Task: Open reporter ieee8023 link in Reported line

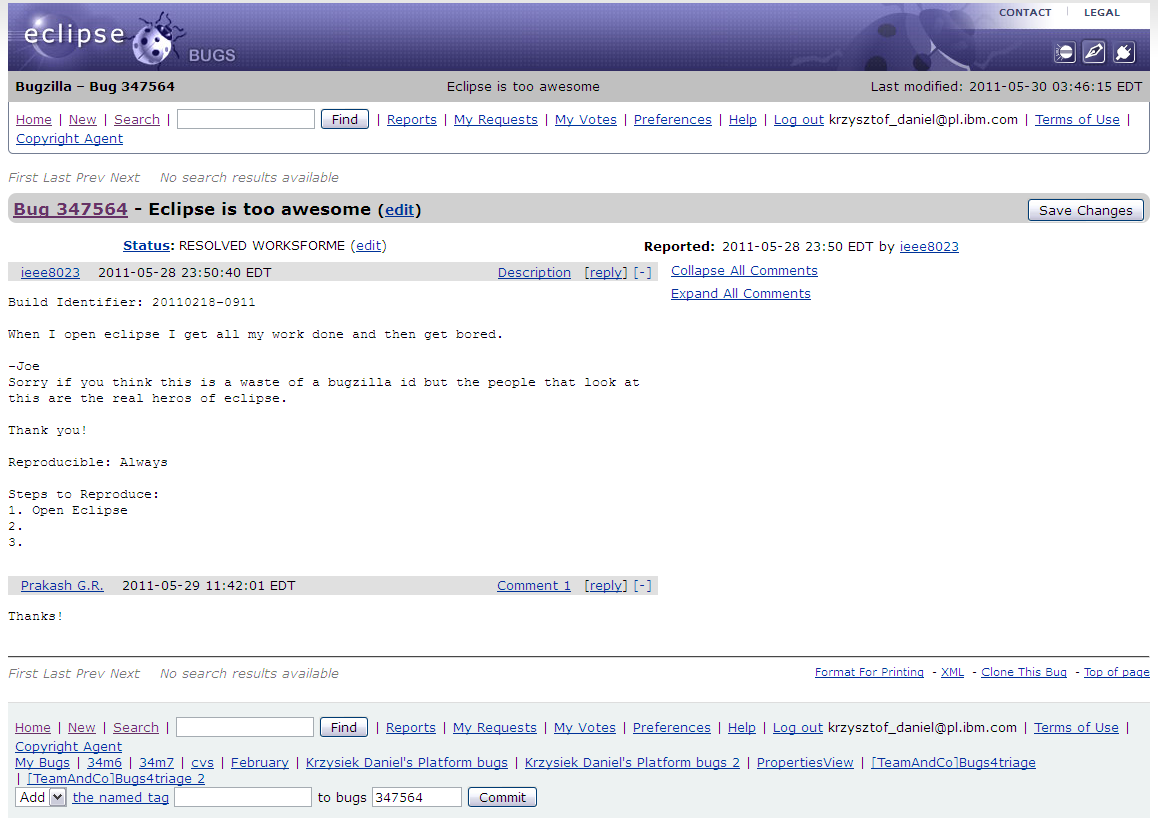Action: (929, 247)
